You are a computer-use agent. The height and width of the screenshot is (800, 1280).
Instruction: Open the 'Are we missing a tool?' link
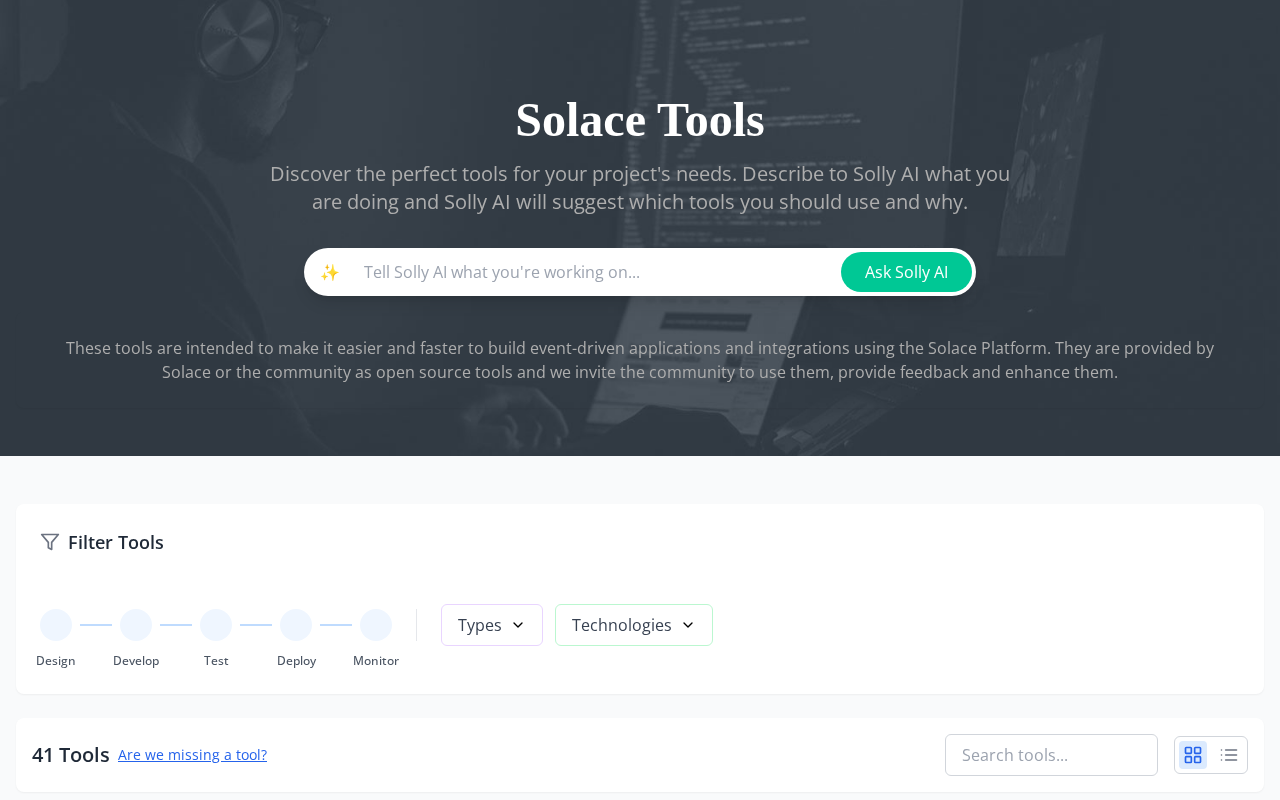click(x=192, y=755)
